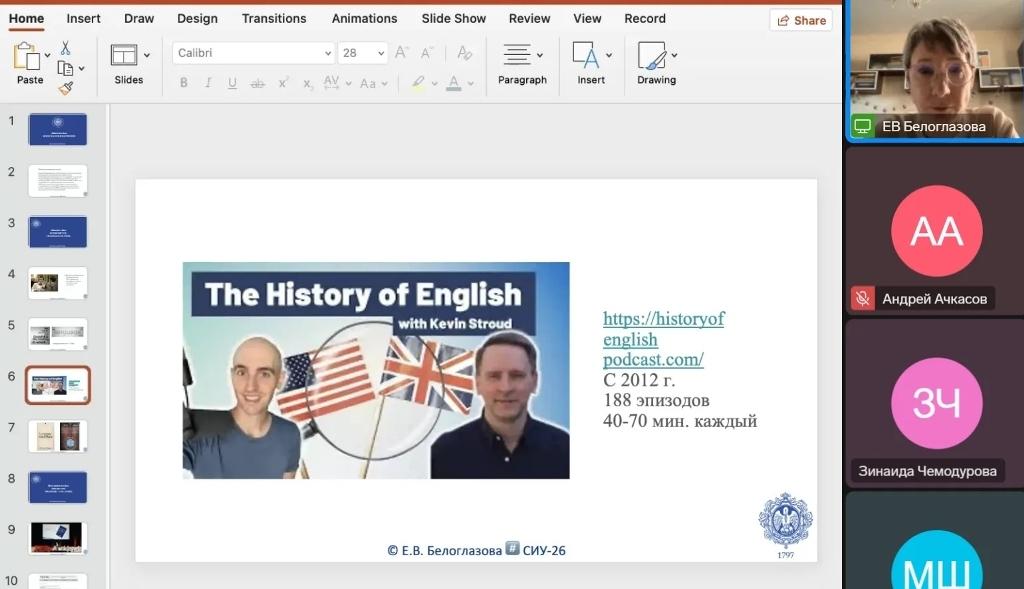The height and width of the screenshot is (589, 1024).
Task: Open the Animations tab
Action: pos(364,18)
